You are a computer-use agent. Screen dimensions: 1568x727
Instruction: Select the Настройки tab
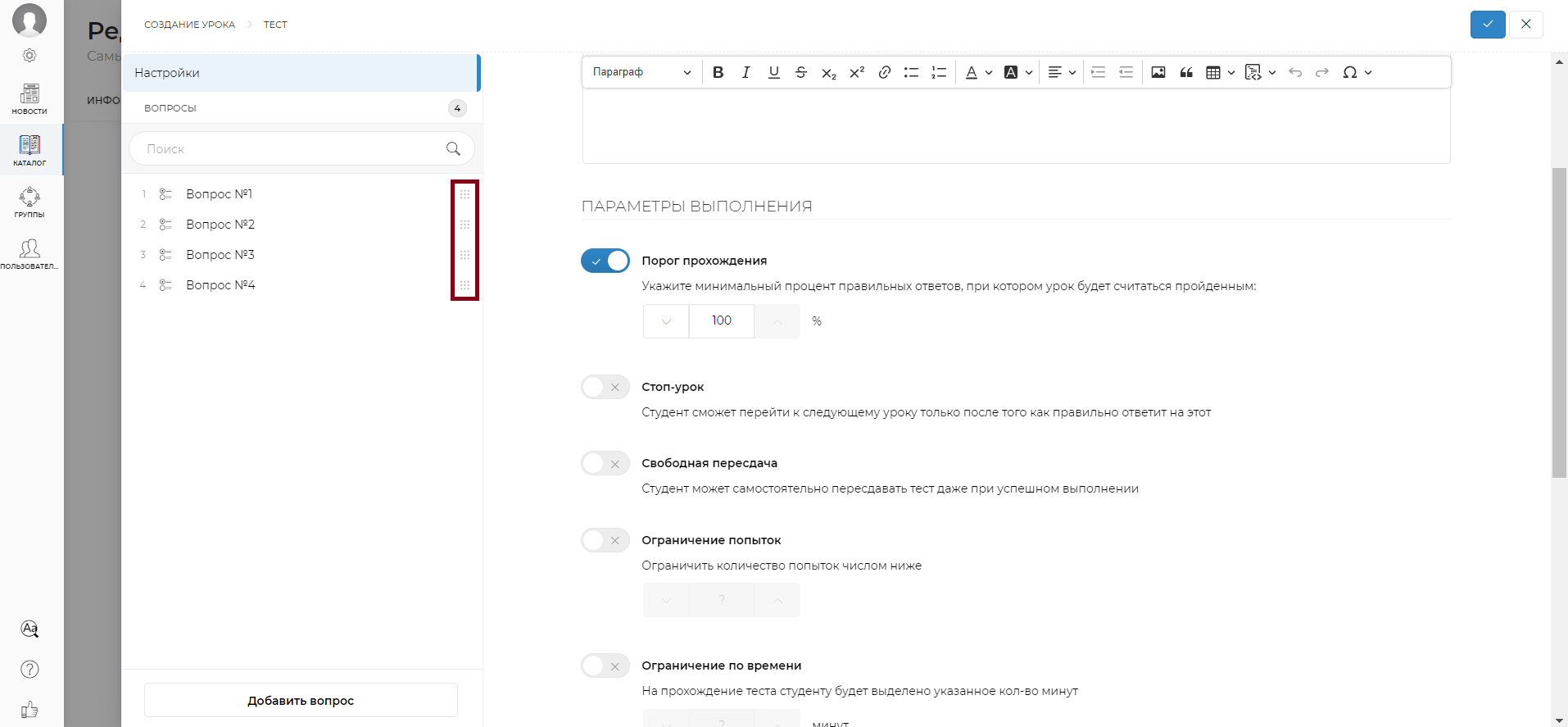coord(301,73)
